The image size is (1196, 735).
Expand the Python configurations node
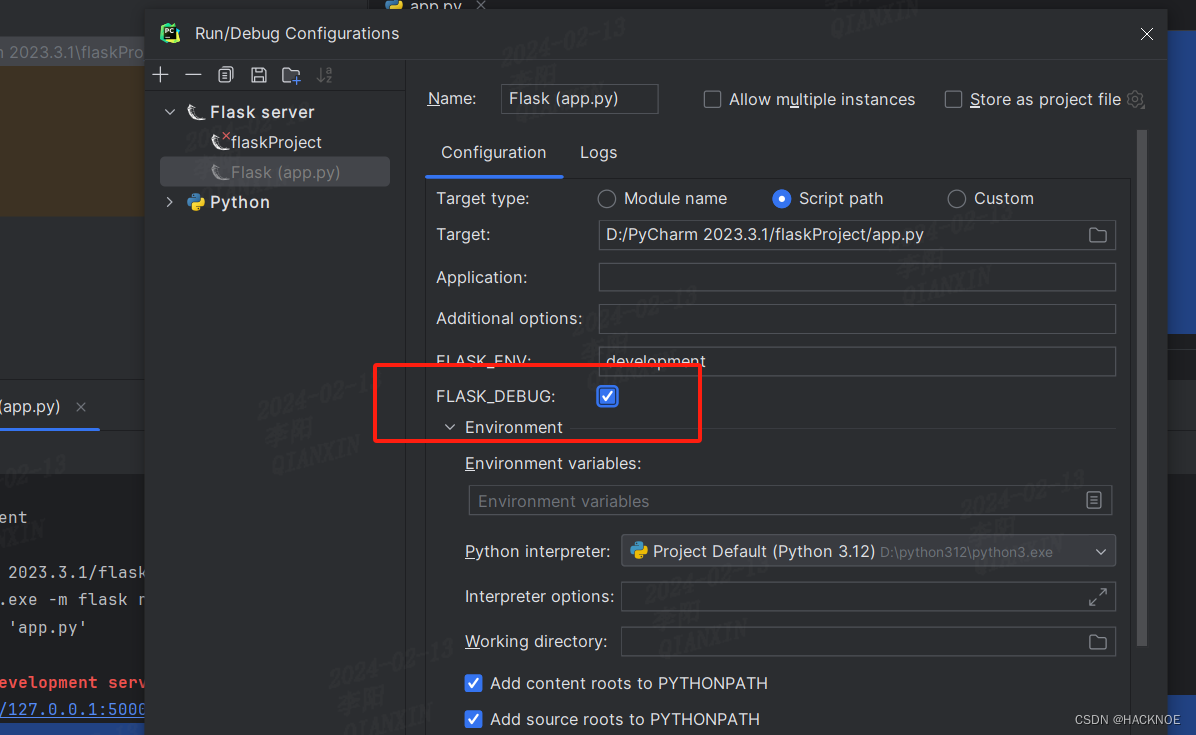click(170, 202)
